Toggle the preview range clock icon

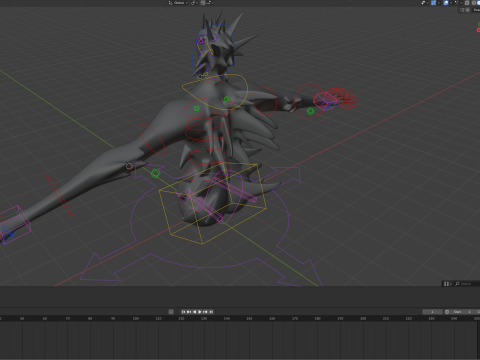pos(447,312)
